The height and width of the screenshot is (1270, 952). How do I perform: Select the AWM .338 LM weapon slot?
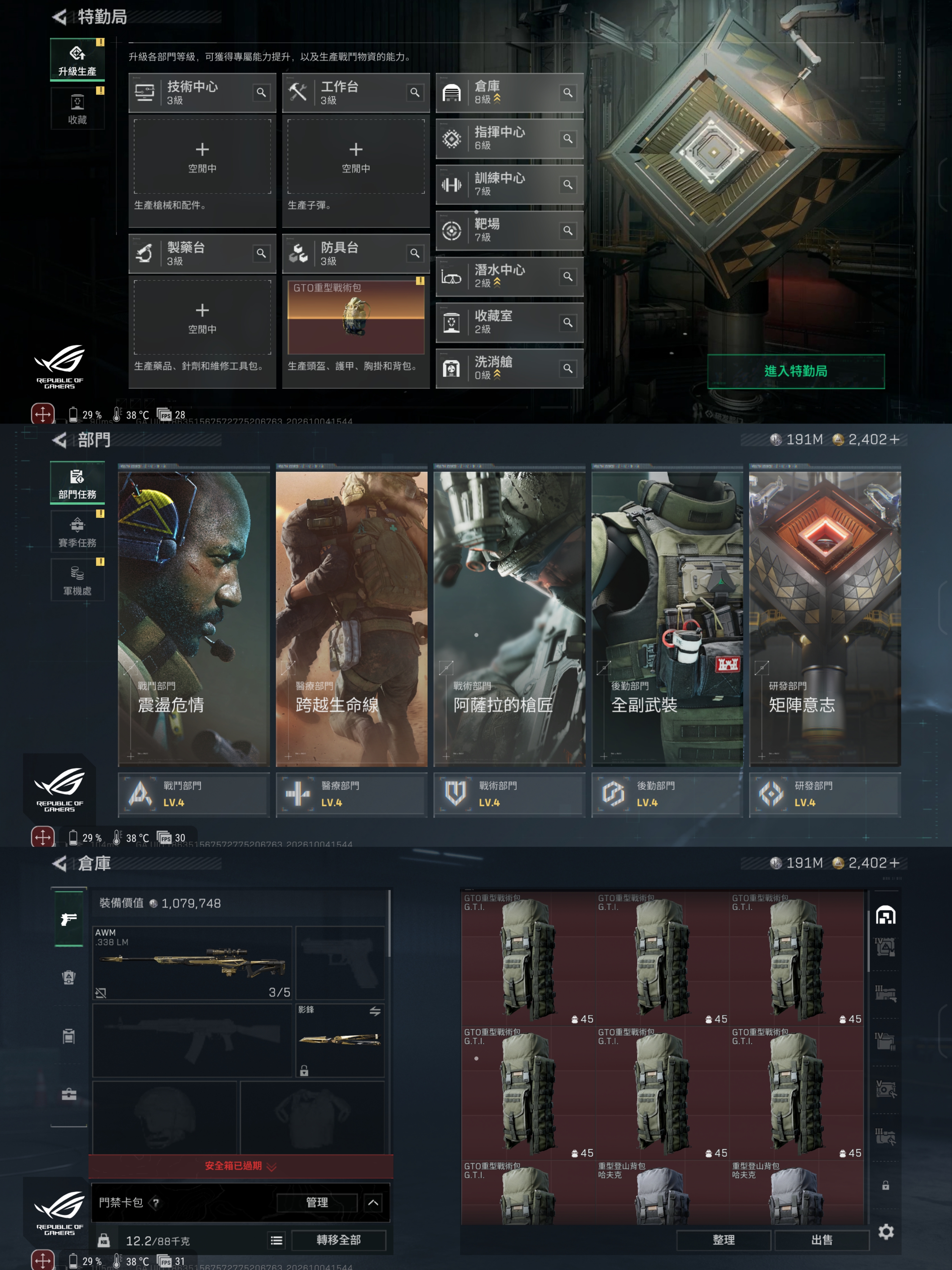click(x=193, y=963)
